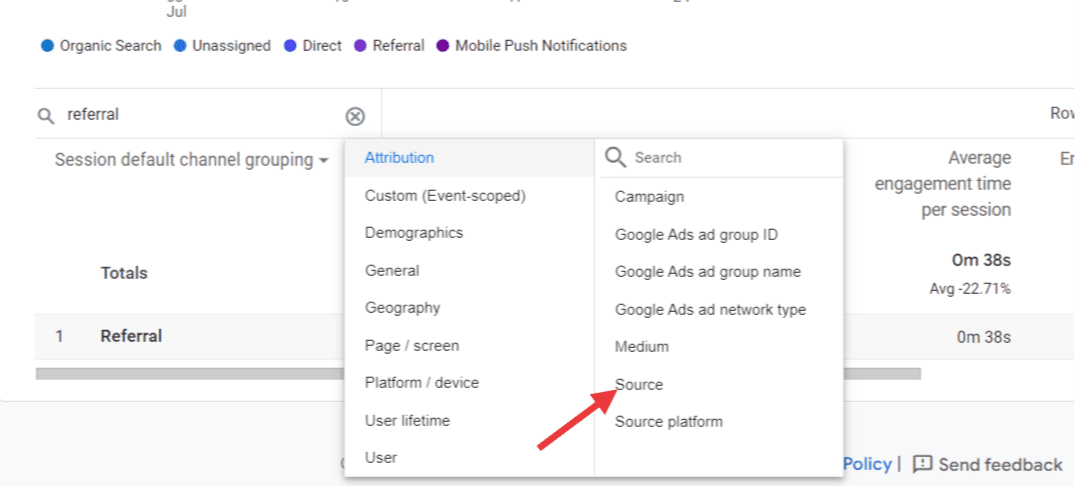Click the magnifier icon in the dimension search
This screenshot has width=1075, height=486.
(x=616, y=158)
